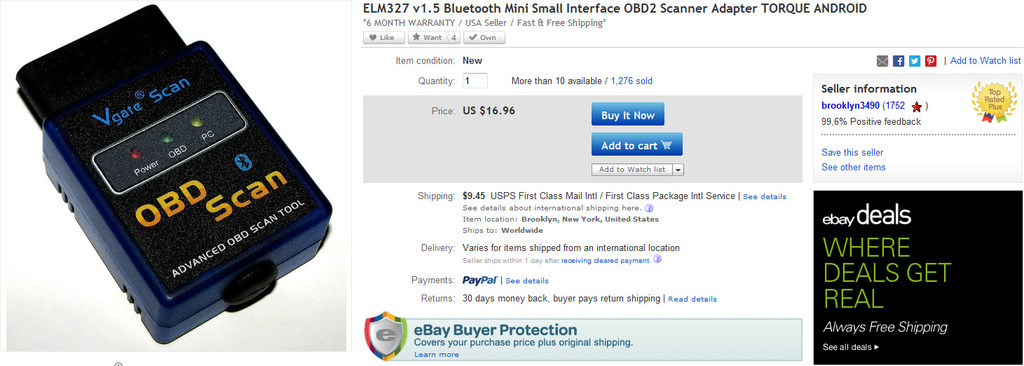Click the Top Rated Plus badge
1024x366 pixels.
click(x=994, y=101)
